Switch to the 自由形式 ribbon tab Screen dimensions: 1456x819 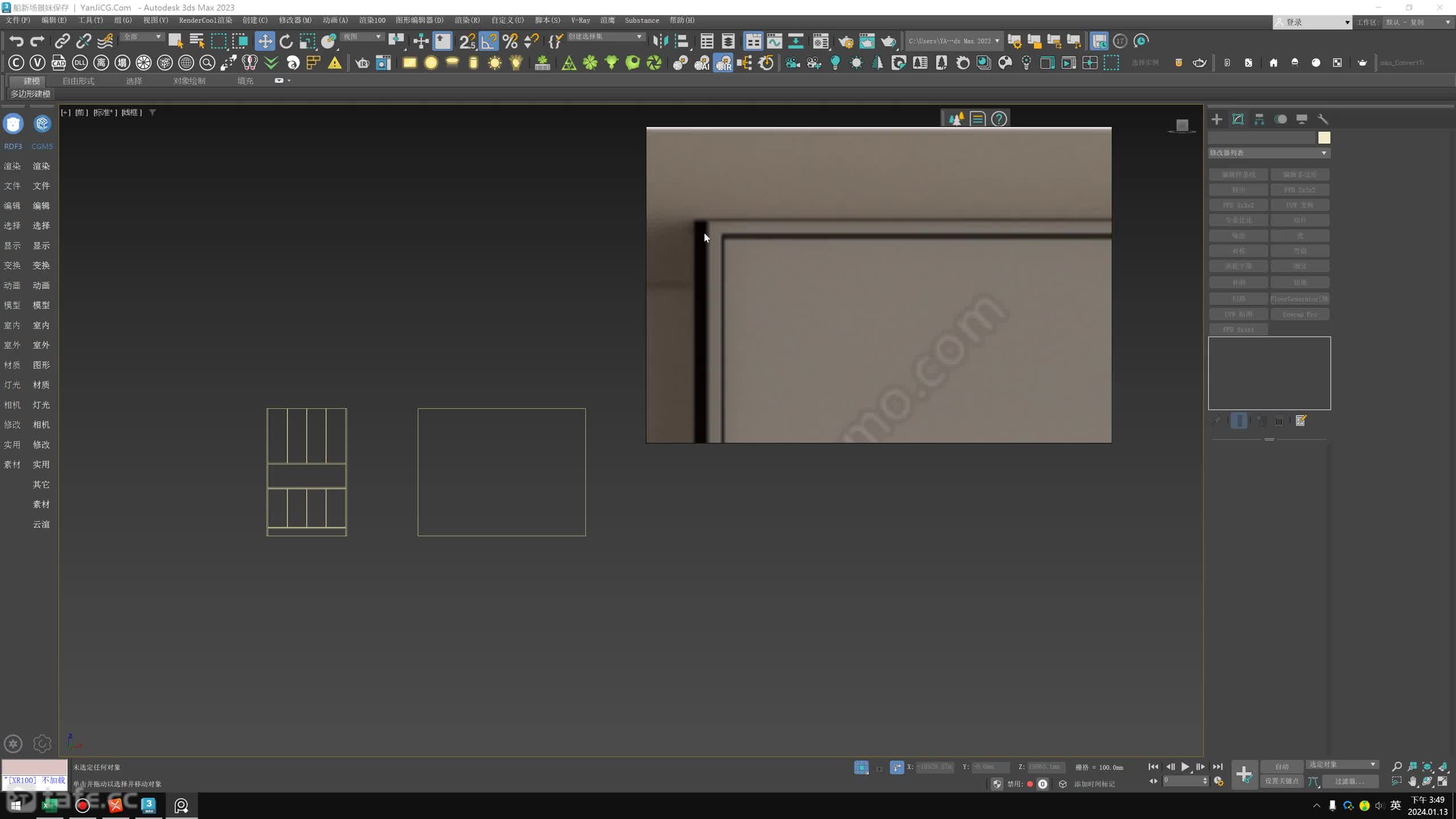pos(78,81)
